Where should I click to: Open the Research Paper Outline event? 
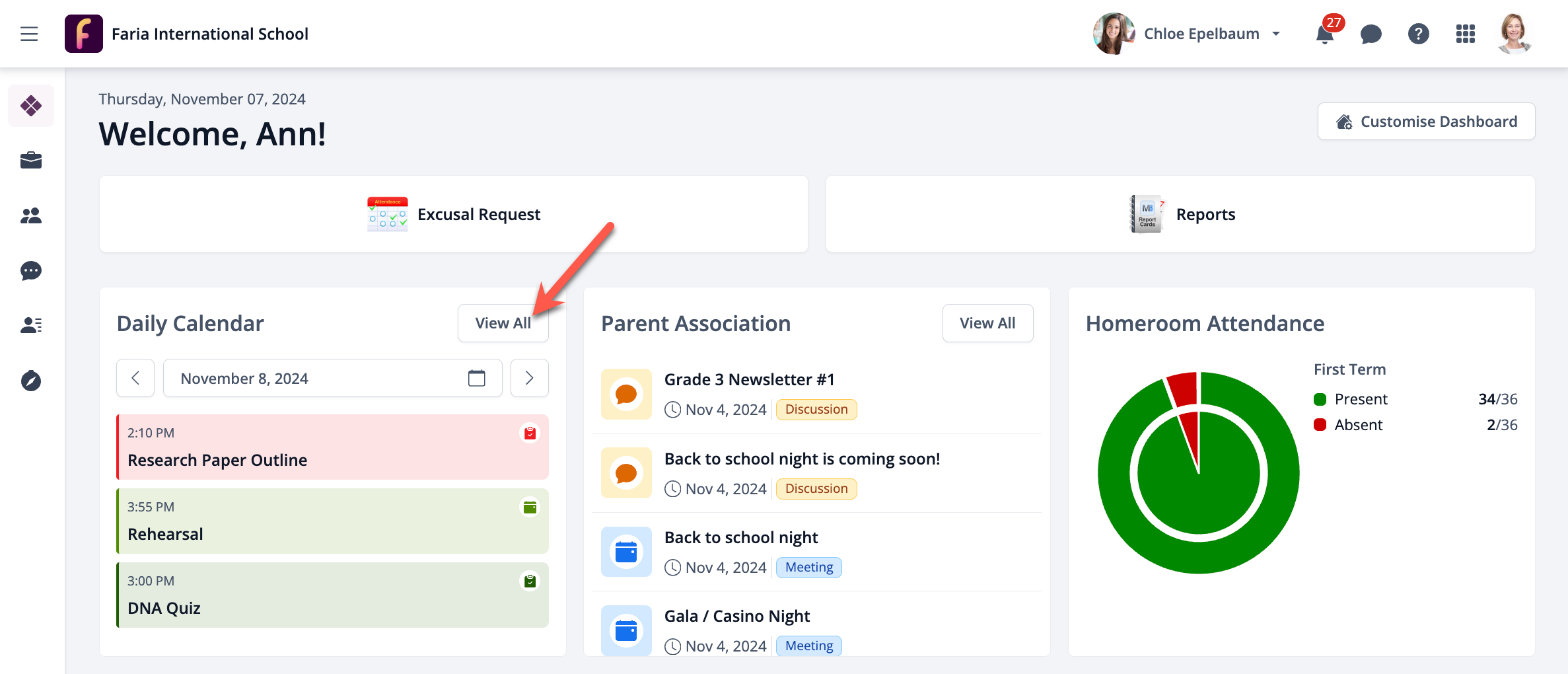pos(332,447)
